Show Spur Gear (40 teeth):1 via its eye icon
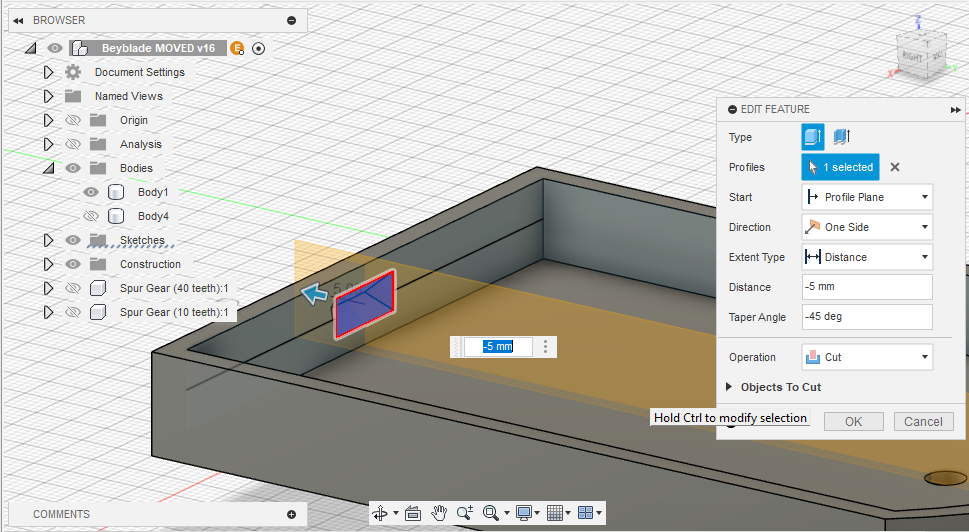This screenshot has height=532, width=969. (73, 289)
